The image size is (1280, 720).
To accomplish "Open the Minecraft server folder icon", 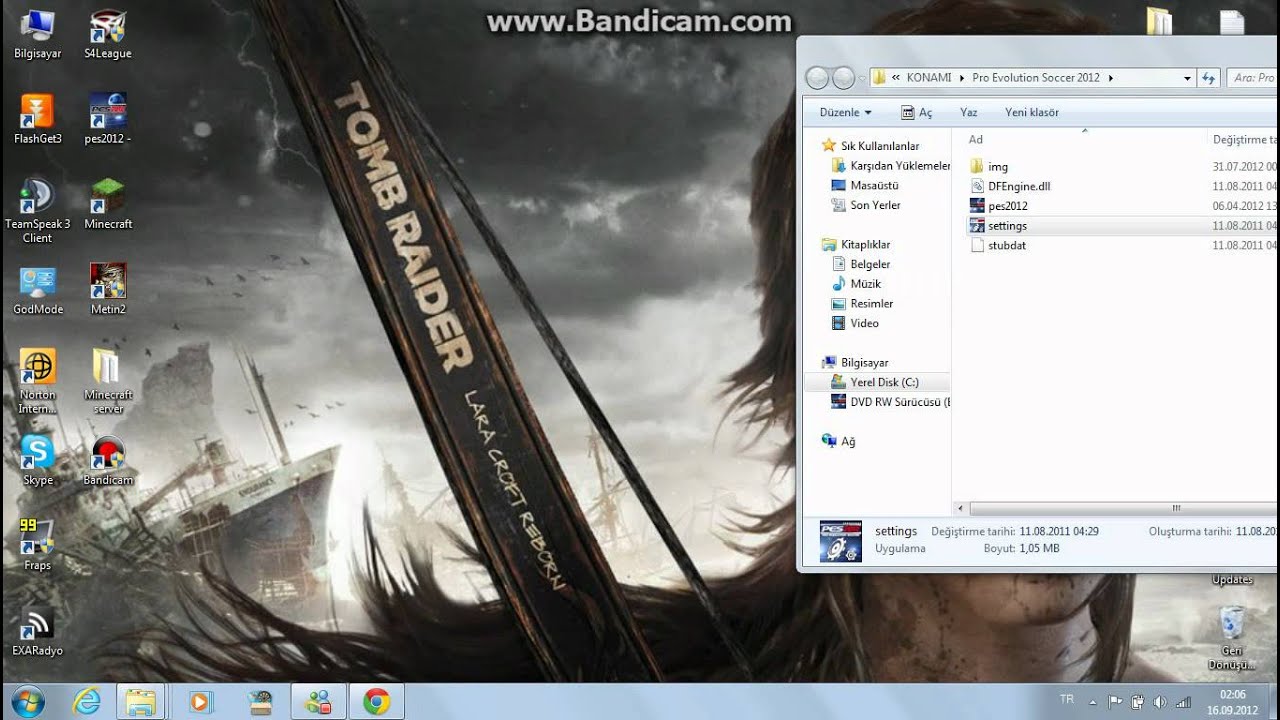I will point(108,382).
